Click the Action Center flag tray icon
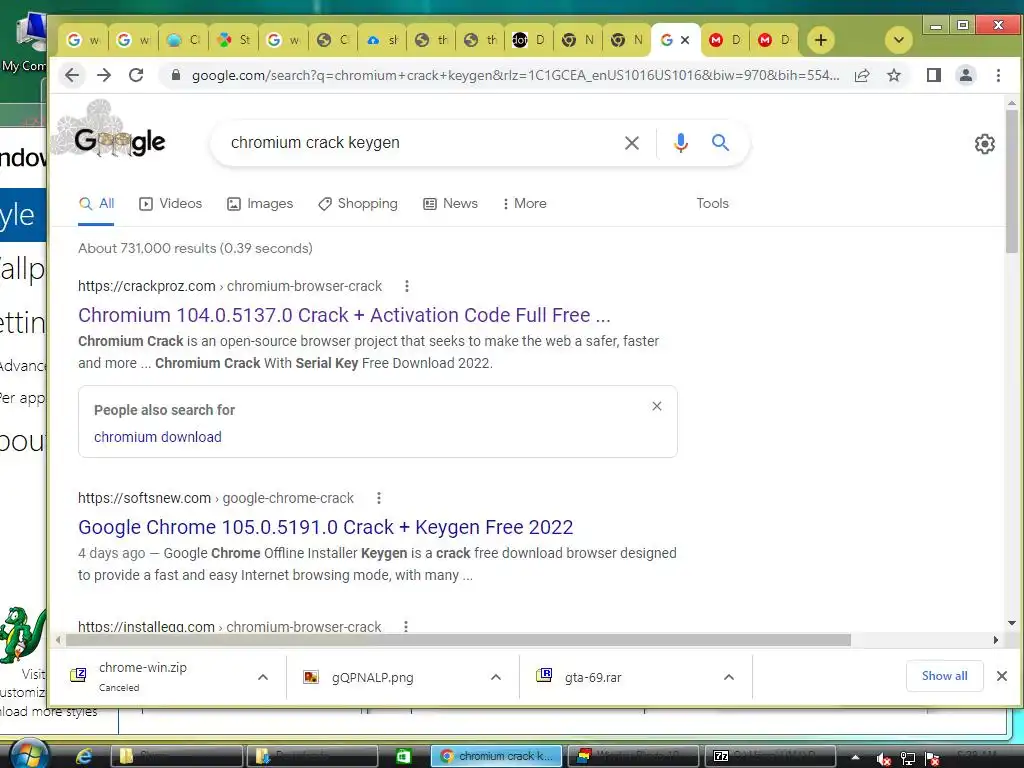 click(932, 758)
